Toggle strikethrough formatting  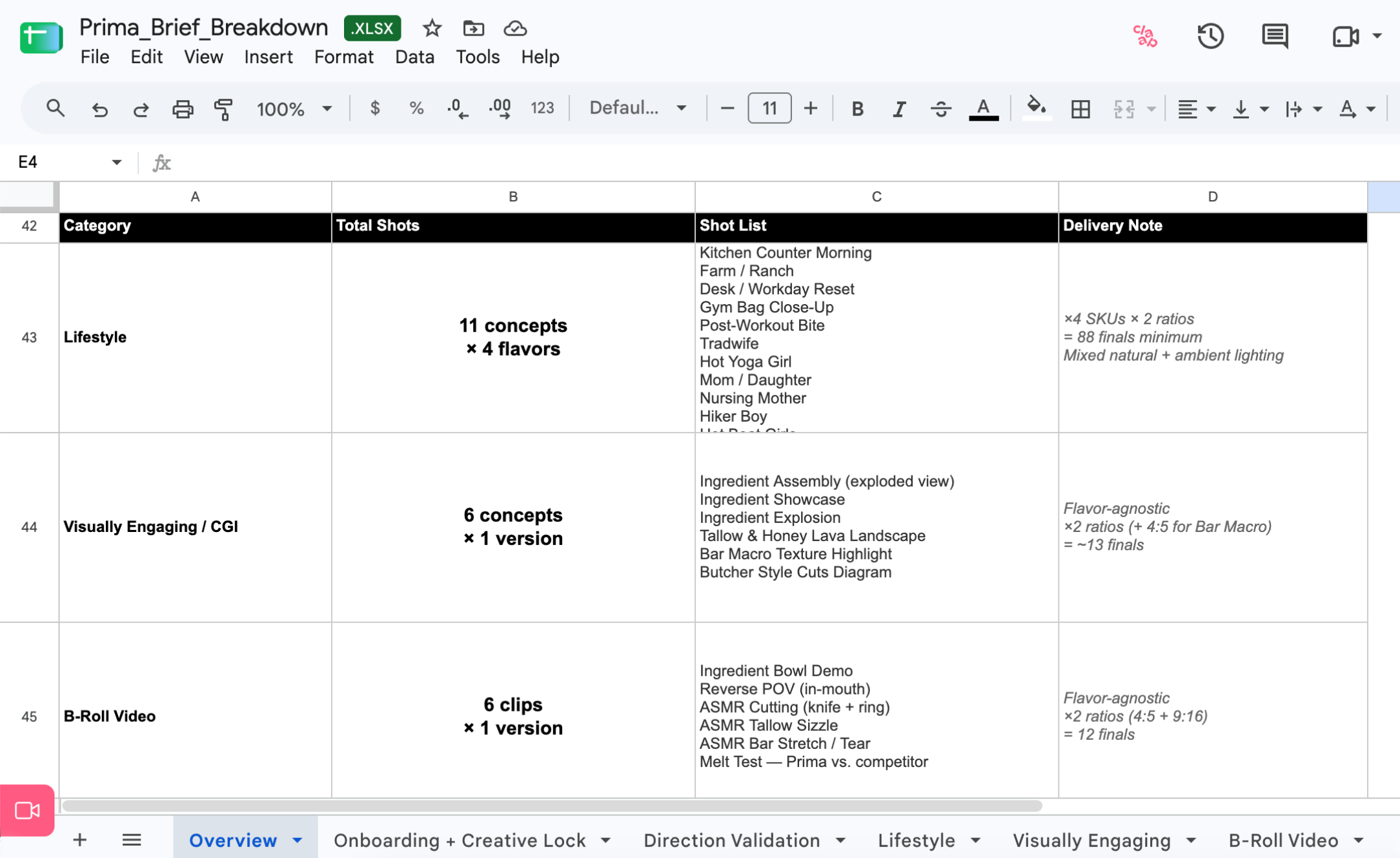940,108
